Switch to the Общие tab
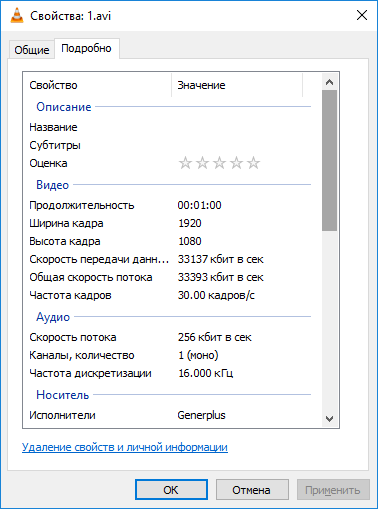Screen dimensions: 378x509 (32, 50)
